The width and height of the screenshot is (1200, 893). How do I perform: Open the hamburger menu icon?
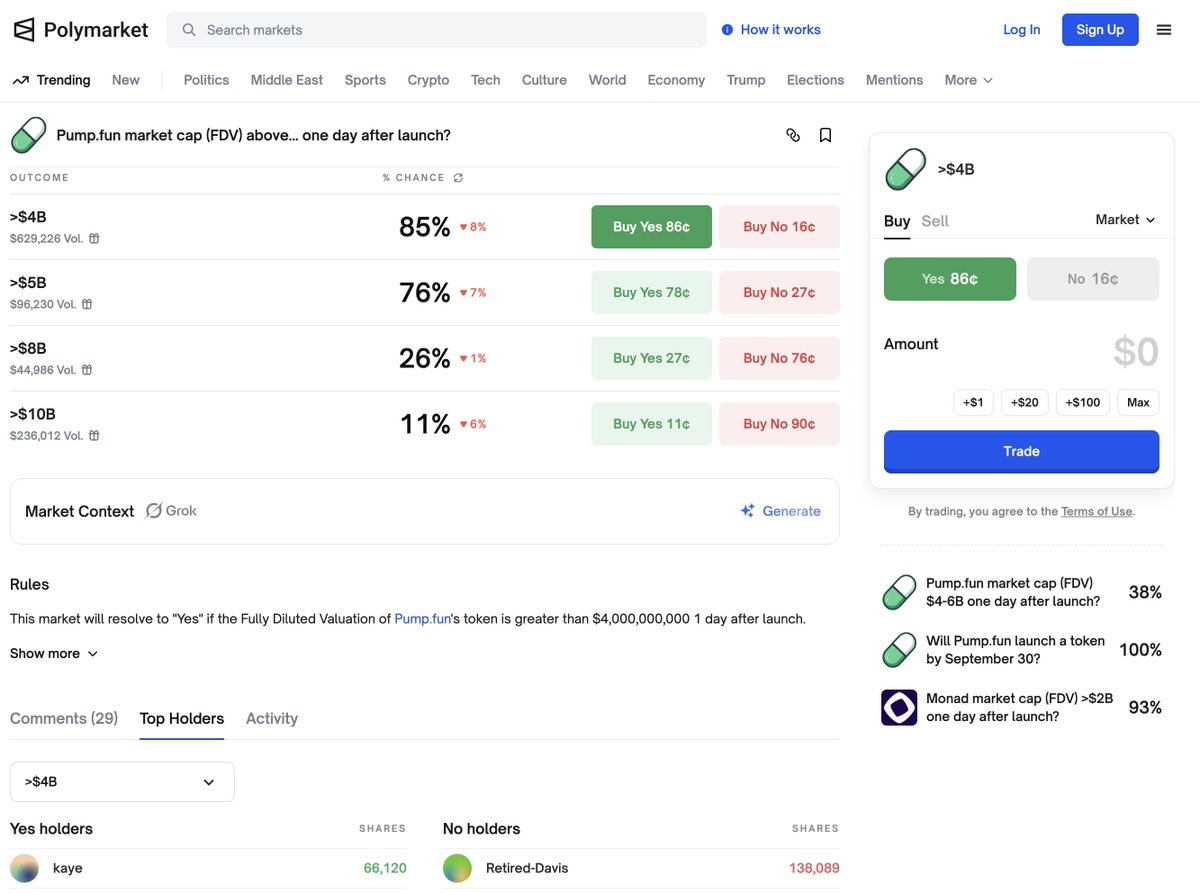tap(1164, 30)
